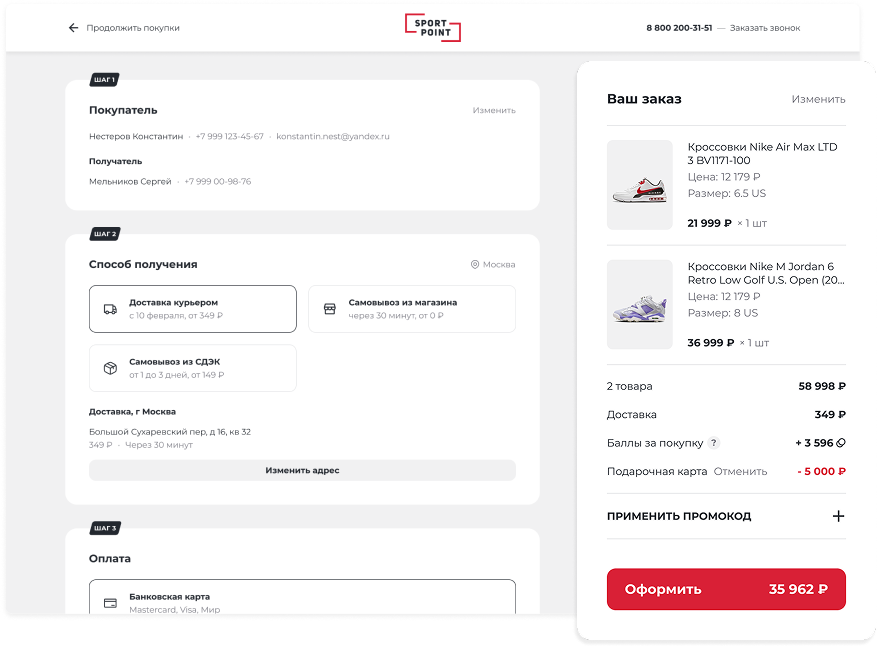Click the buyer name Нестеров Константин

[136, 136]
